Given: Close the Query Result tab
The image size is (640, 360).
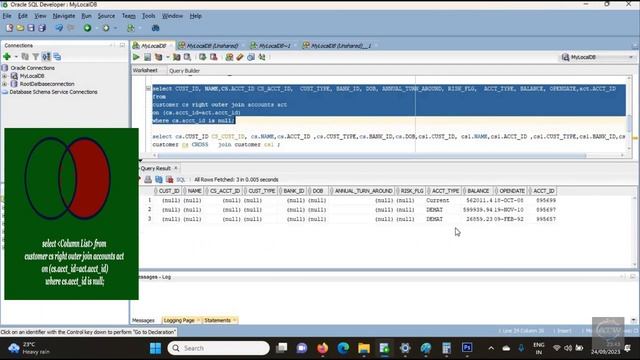Looking at the screenshot, I should pyautogui.click(x=176, y=168).
